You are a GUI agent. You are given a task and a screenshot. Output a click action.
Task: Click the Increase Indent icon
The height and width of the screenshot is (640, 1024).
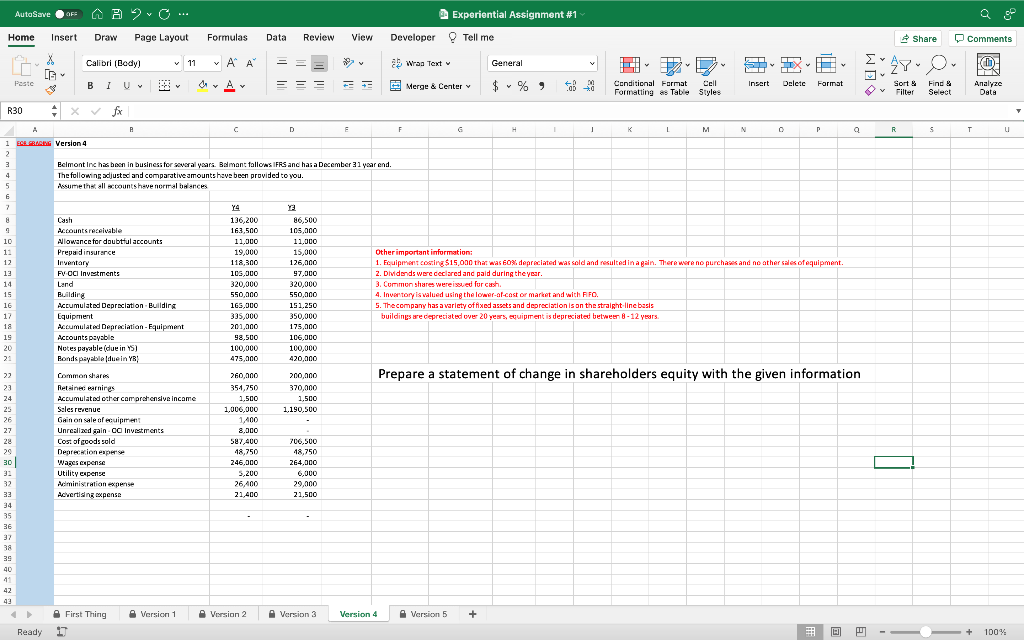pos(367,85)
